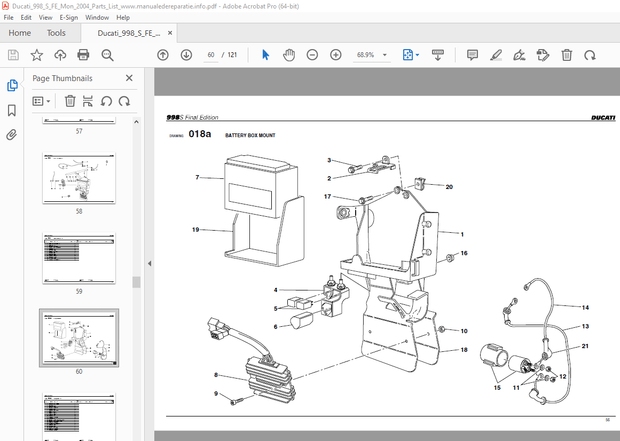Open the Window menu
The height and width of the screenshot is (441, 620).
pyautogui.click(x=97, y=17)
